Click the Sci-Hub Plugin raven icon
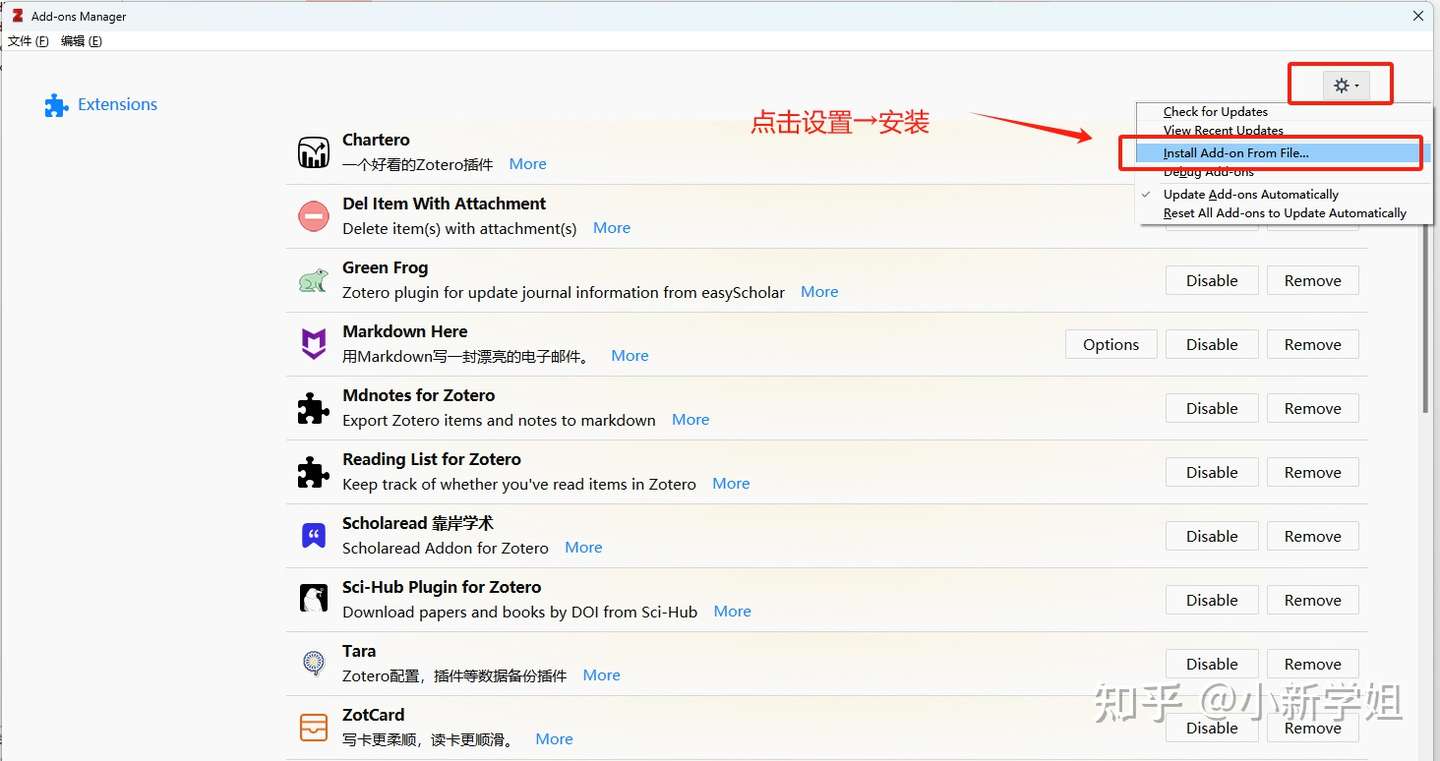Image resolution: width=1440 pixels, height=761 pixels. click(x=314, y=599)
